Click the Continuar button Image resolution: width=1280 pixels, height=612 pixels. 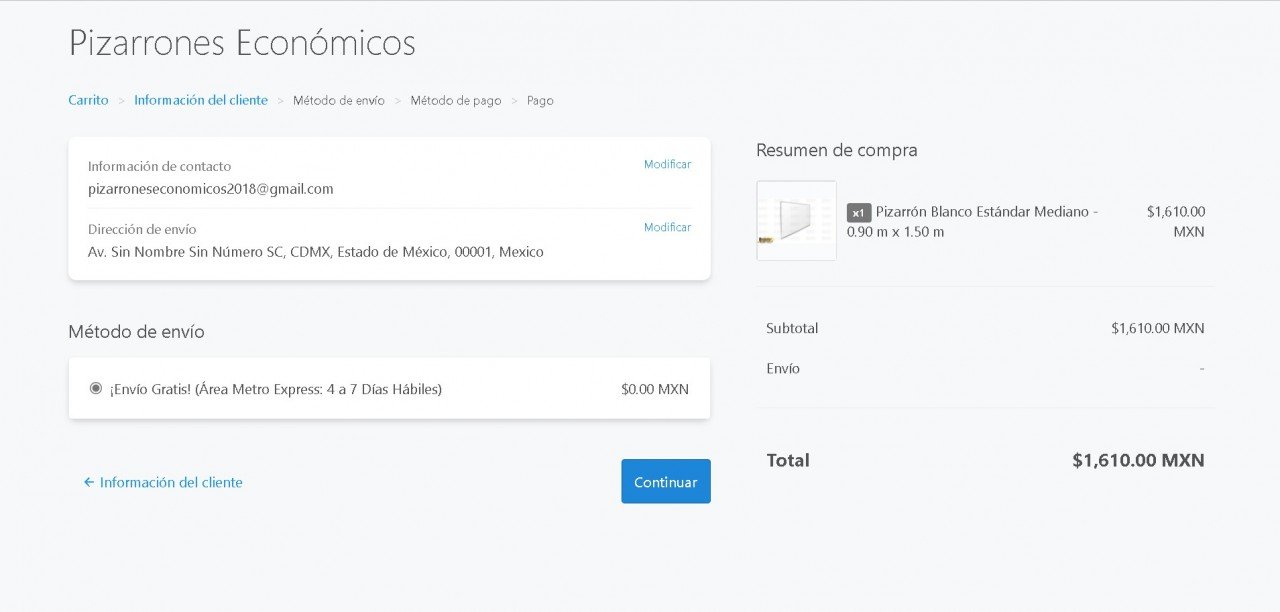pos(665,481)
